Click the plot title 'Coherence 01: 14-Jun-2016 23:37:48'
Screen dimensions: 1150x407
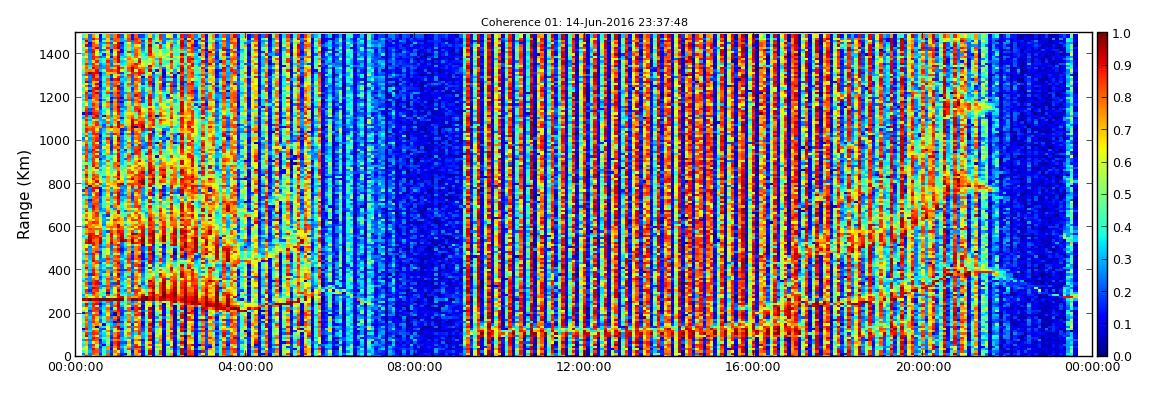click(x=584, y=23)
